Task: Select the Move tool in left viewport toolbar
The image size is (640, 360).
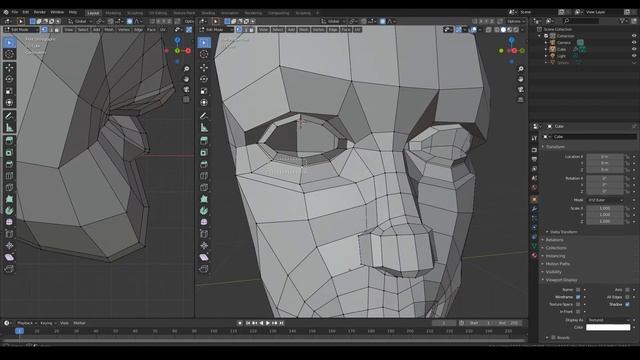Action: click(9, 67)
